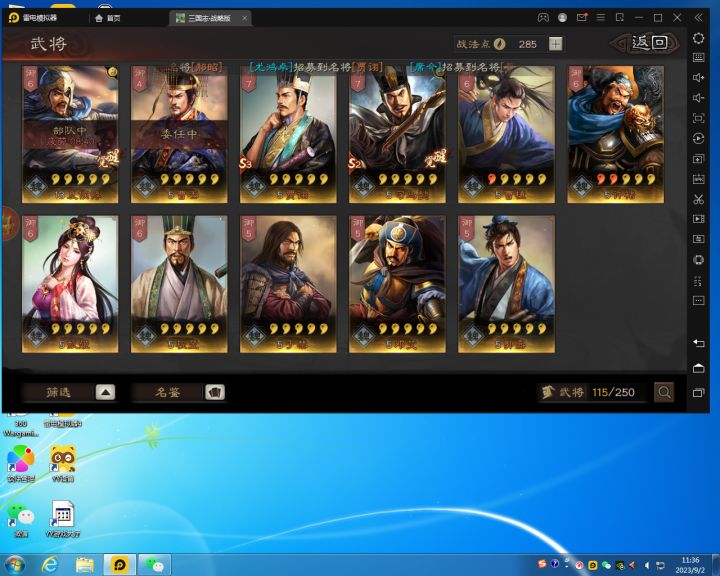This screenshot has height=576, width=720.
Task: Select the blue-turban armored general card
Action: (397, 284)
